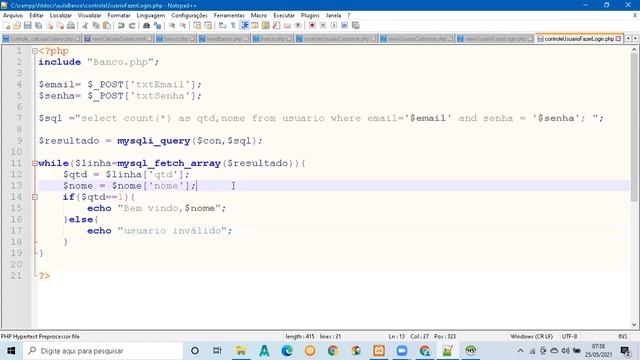Toggle word wrap in the toolbar
Viewport: 640px width, 360px height.
222,25
